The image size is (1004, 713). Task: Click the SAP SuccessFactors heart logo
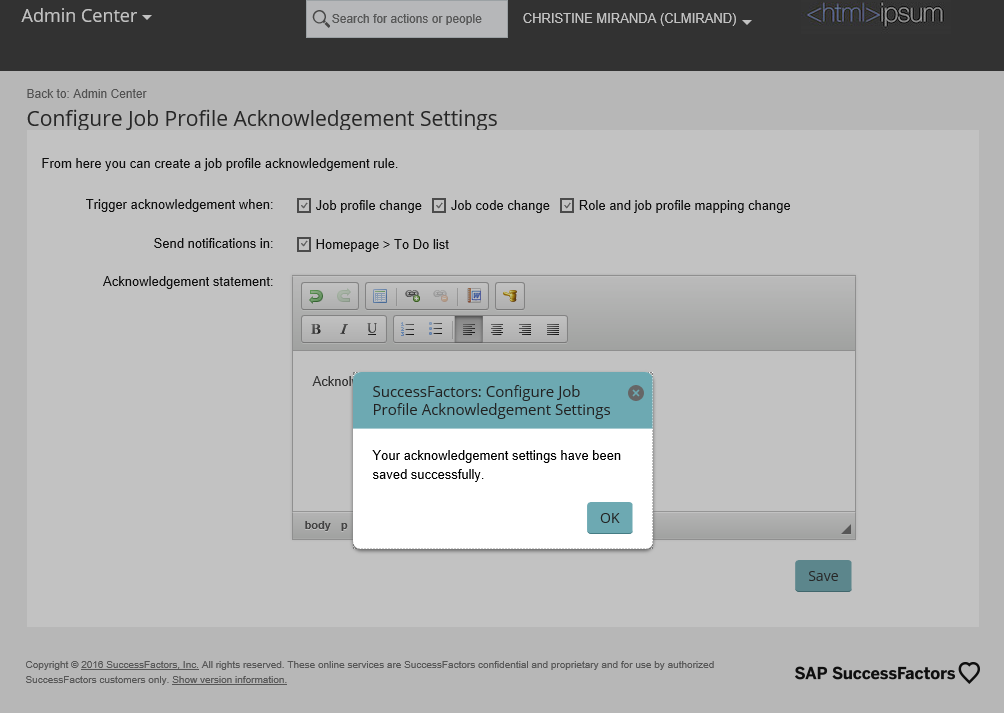click(x=887, y=673)
